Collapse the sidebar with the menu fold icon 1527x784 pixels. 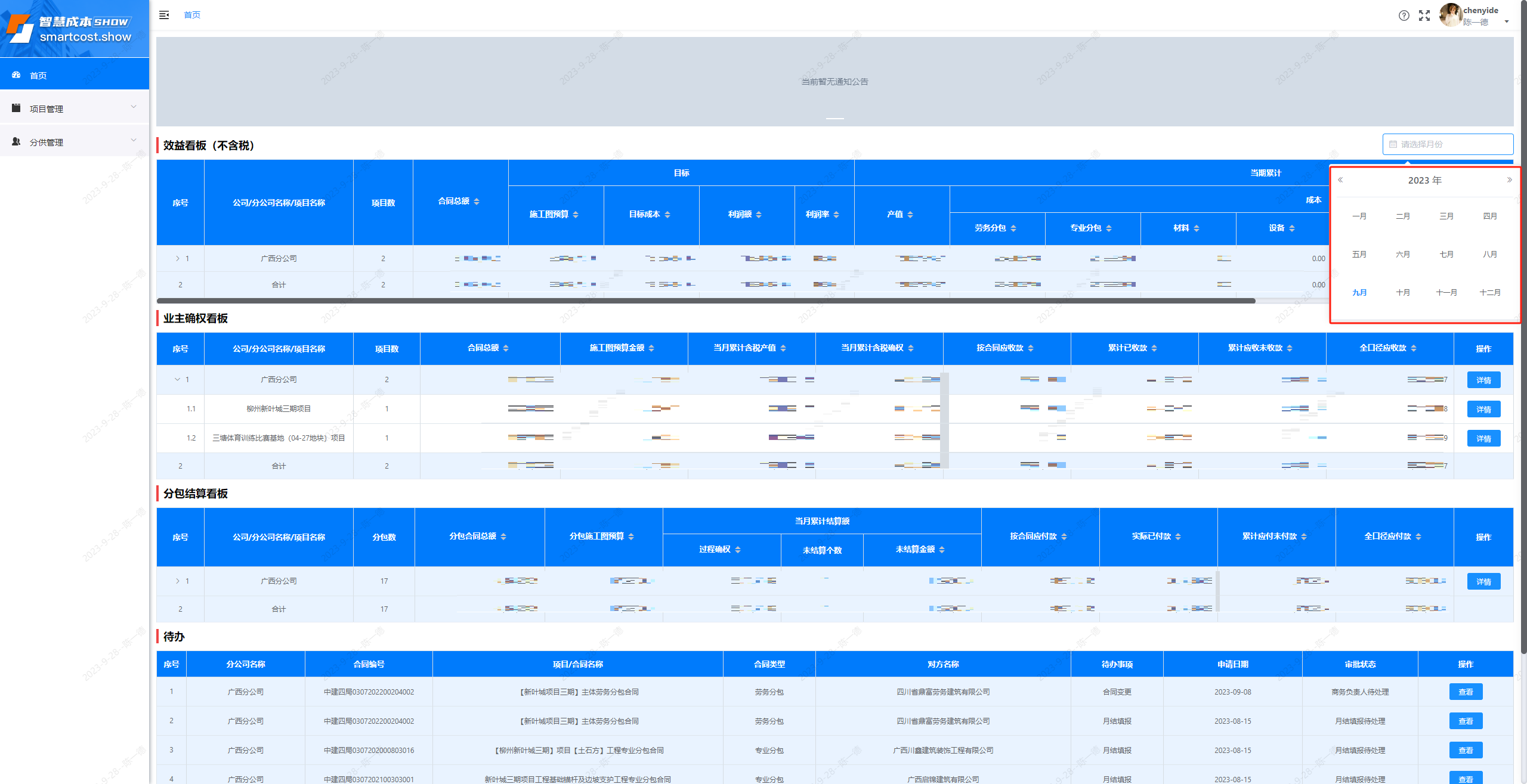coord(164,15)
